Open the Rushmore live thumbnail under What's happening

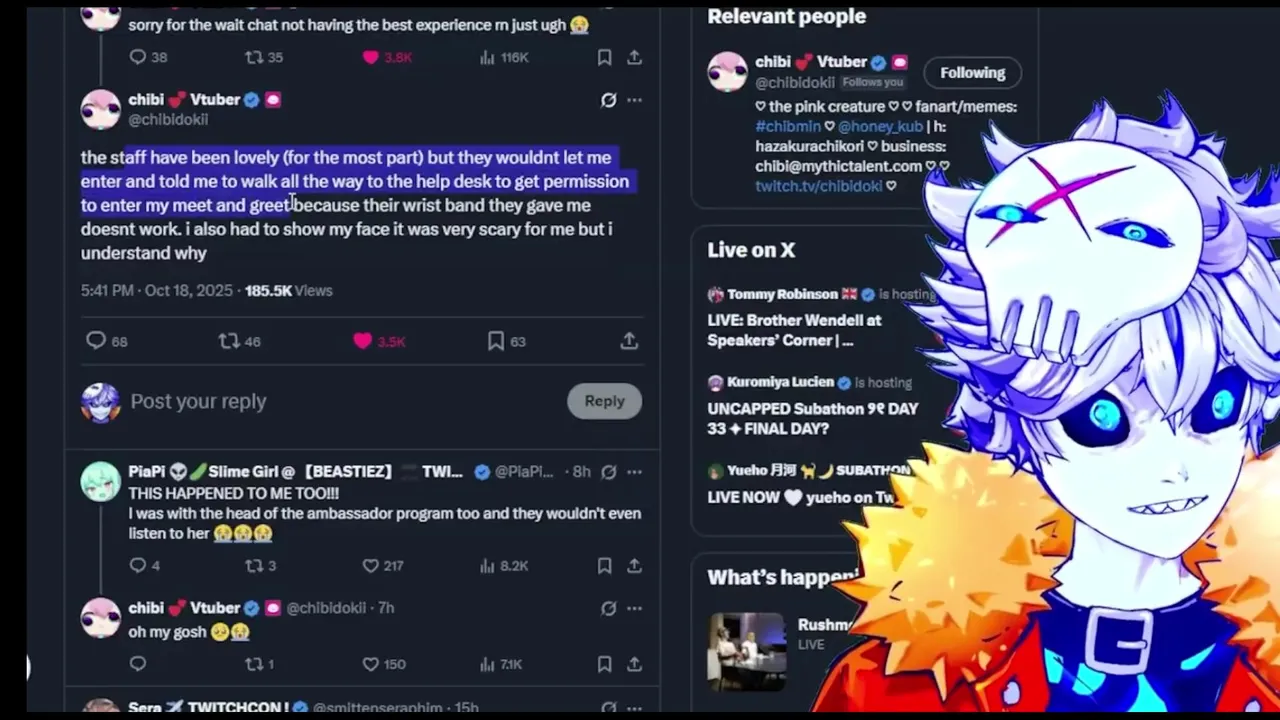747,651
